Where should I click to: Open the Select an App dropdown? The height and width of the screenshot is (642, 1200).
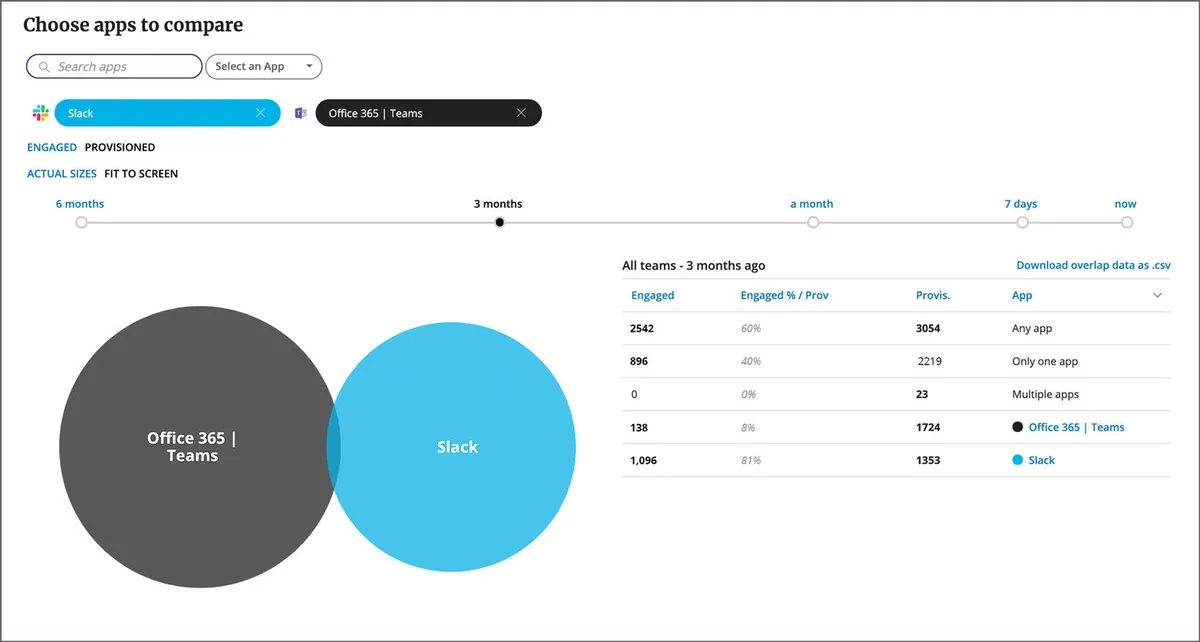264,67
